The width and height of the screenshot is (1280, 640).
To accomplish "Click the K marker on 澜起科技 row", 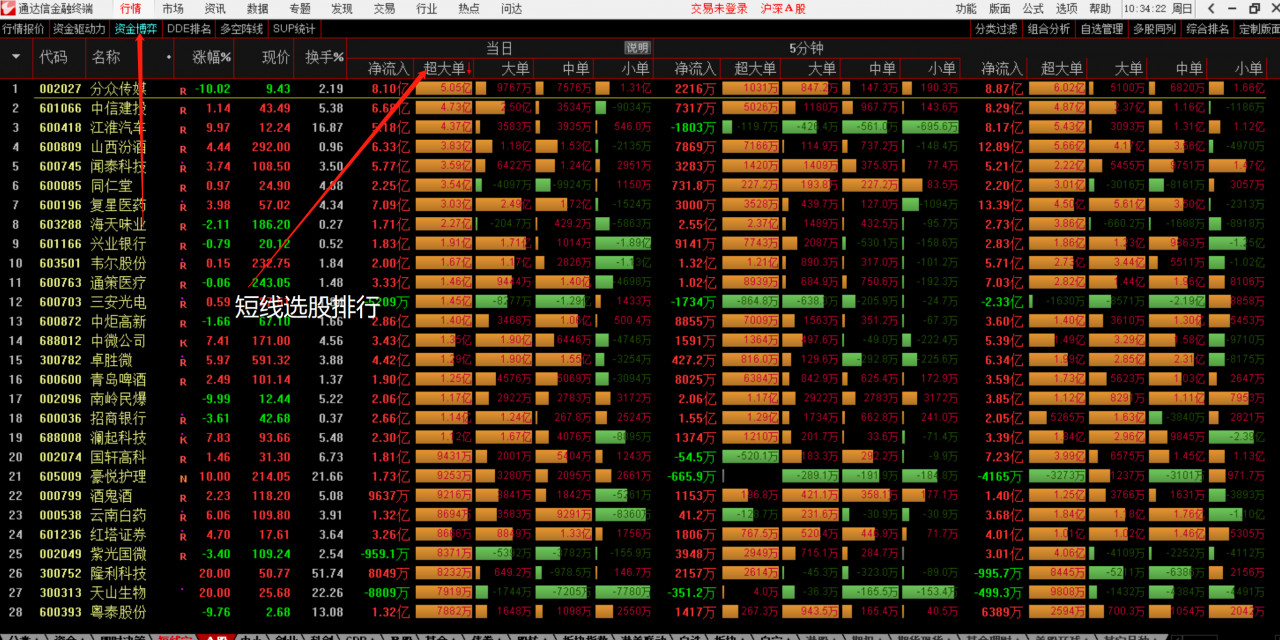I will 183,439.
